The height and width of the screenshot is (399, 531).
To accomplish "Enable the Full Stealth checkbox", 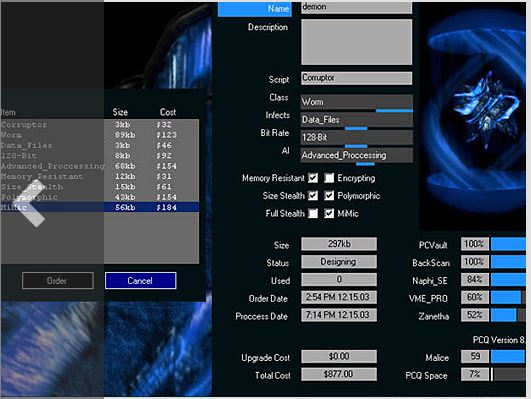I will pos(313,213).
